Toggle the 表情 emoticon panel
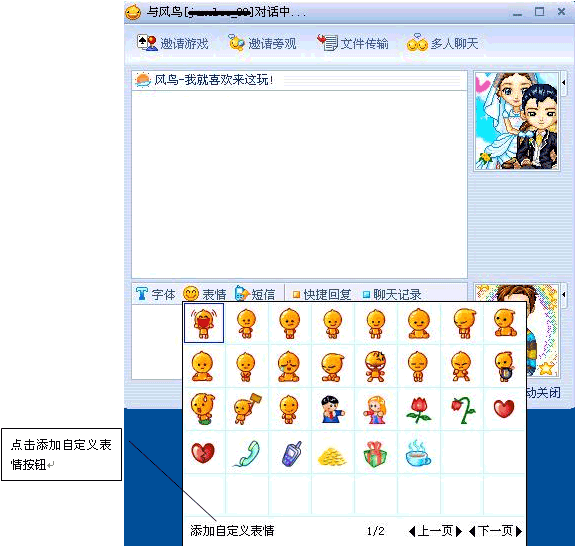The height and width of the screenshot is (546, 575). point(205,294)
